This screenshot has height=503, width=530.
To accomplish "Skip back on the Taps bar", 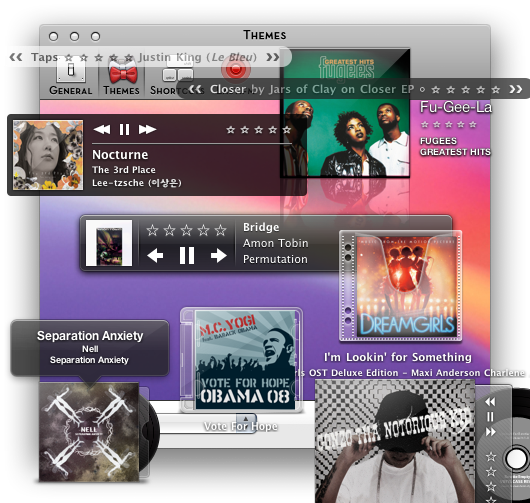I will [x=16, y=57].
